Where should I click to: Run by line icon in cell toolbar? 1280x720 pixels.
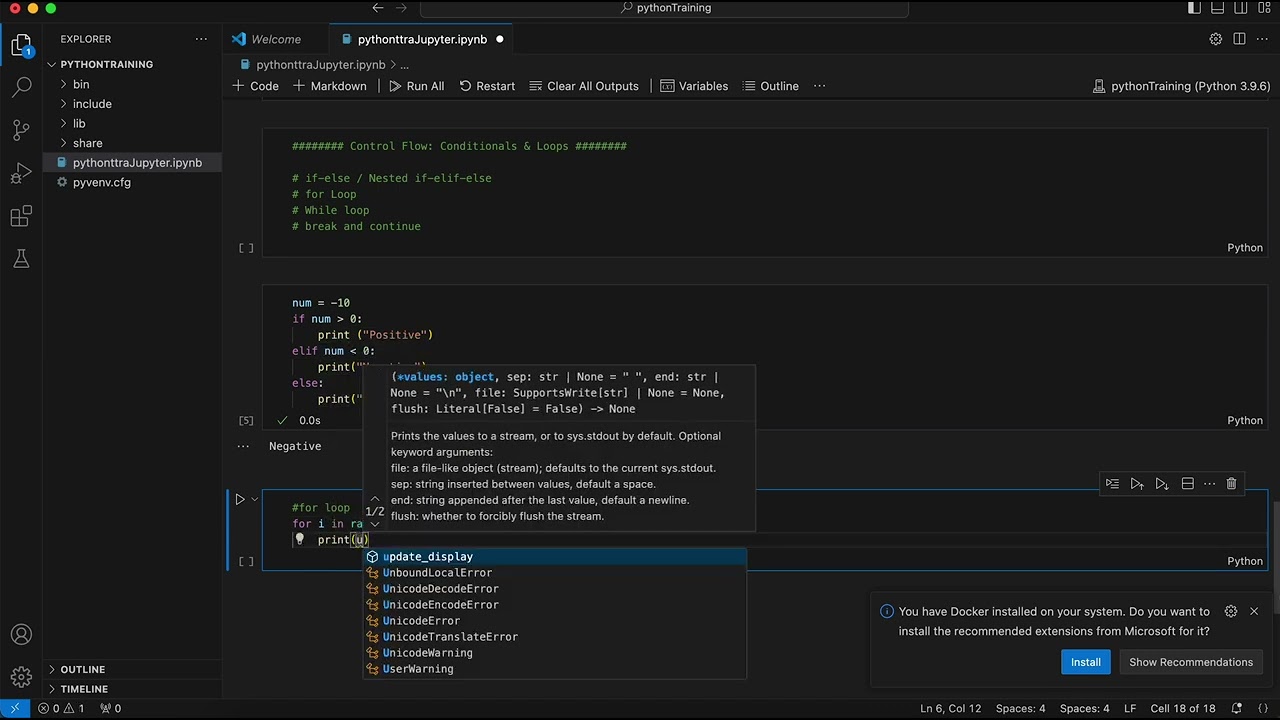click(1112, 484)
